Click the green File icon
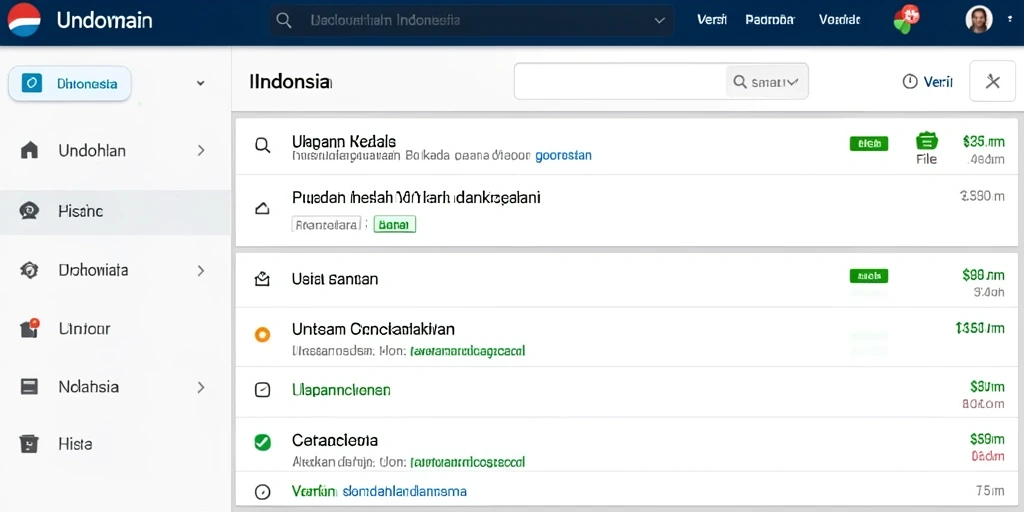1024x512 pixels. click(x=927, y=141)
